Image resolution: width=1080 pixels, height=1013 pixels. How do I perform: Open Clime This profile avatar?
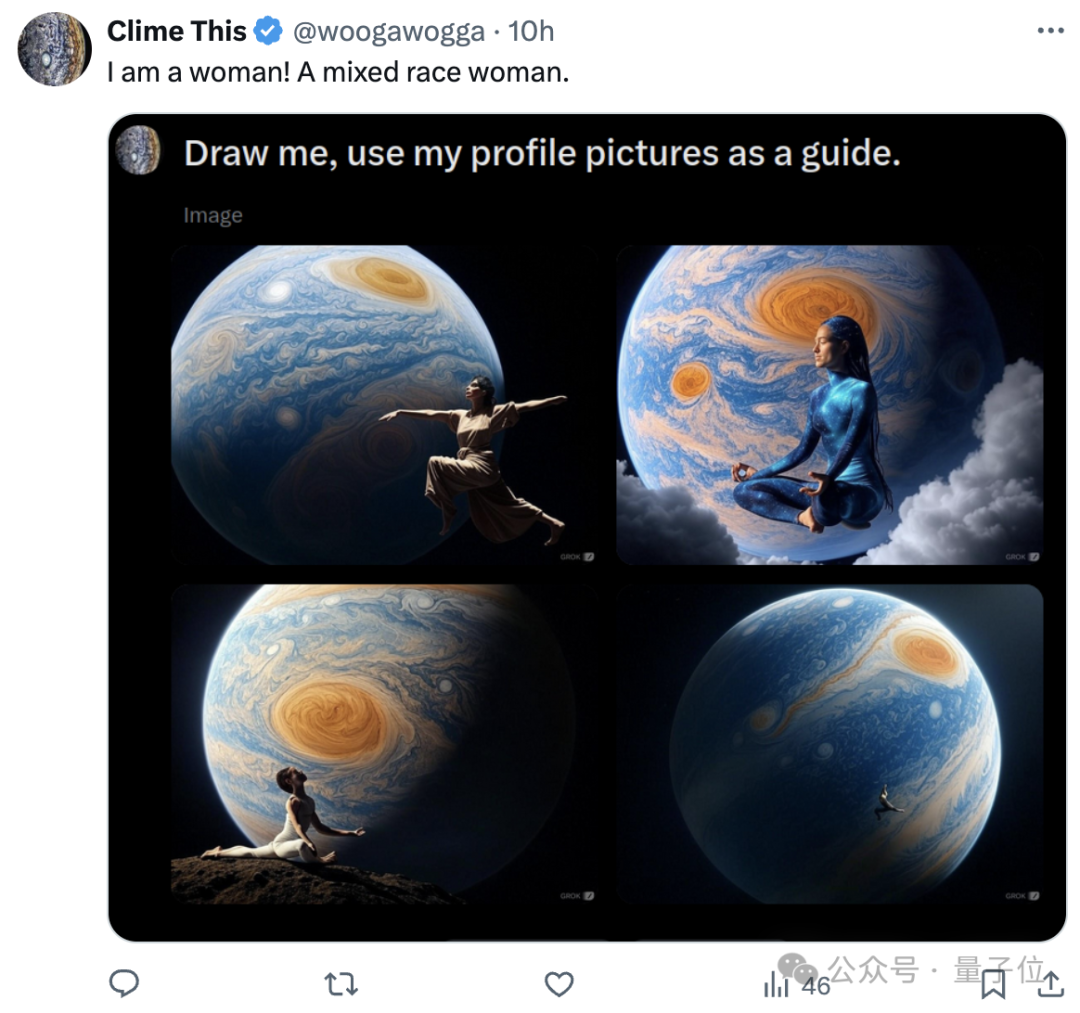pos(54,49)
